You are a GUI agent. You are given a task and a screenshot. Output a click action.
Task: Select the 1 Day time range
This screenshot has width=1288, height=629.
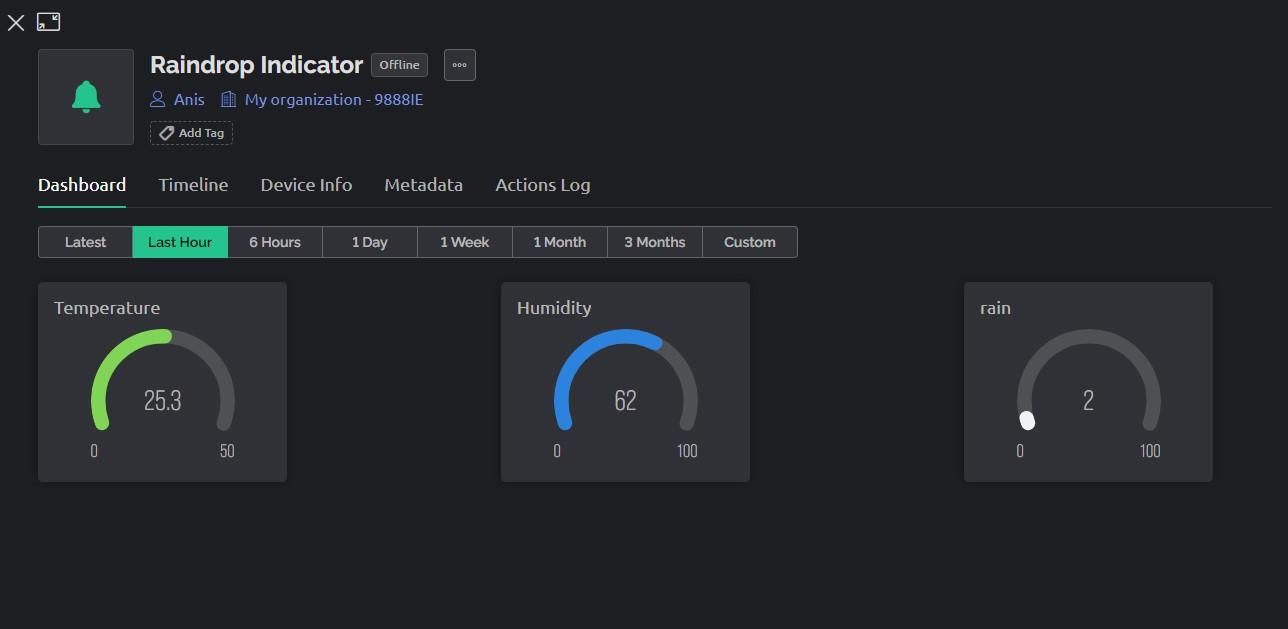[x=369, y=241]
